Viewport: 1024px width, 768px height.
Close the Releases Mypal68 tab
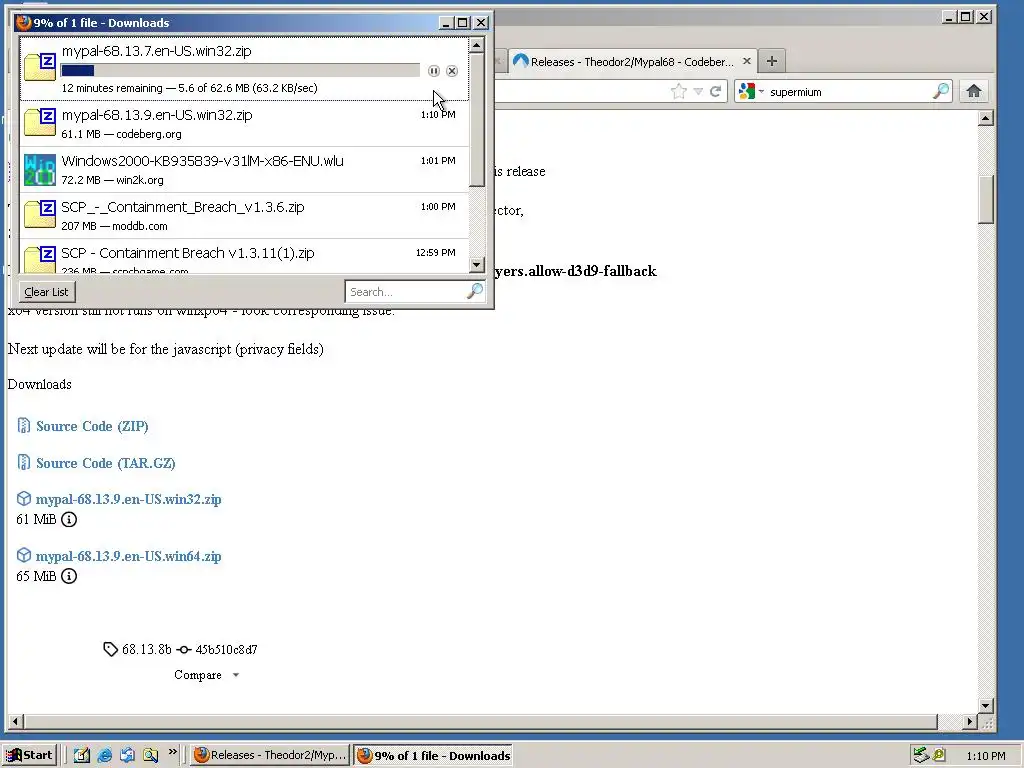[x=746, y=61]
